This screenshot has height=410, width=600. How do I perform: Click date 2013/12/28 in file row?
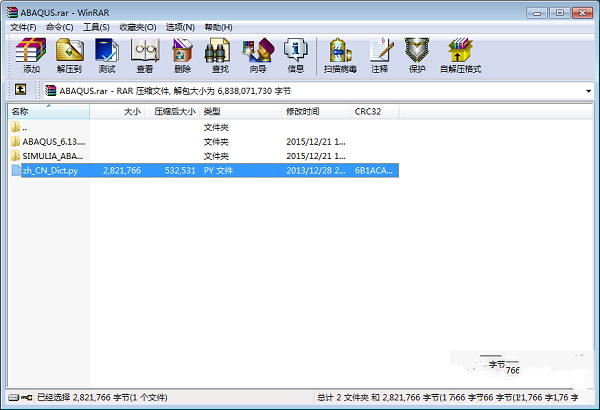(316, 171)
